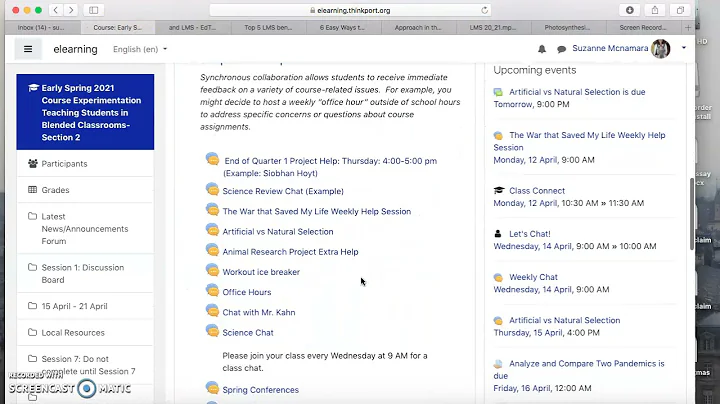This screenshot has width=720, height=404.
Task: Open Artificial vs Natural Selection is due event
Action: (577, 92)
